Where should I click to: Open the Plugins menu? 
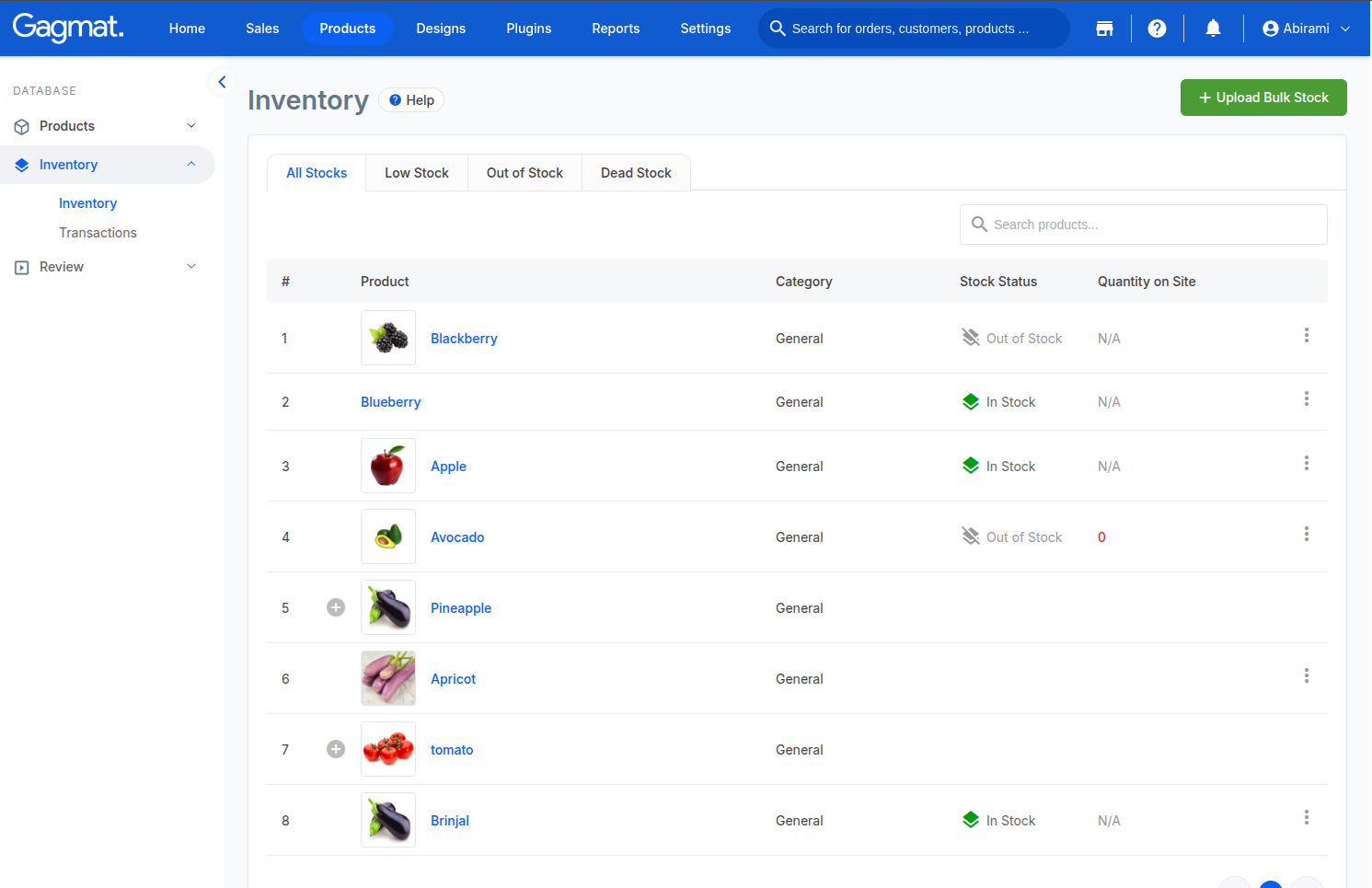coord(529,29)
